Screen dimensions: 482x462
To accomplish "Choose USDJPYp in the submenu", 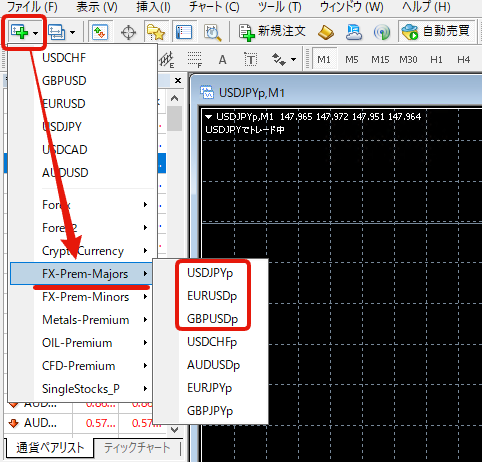I will 210,273.
